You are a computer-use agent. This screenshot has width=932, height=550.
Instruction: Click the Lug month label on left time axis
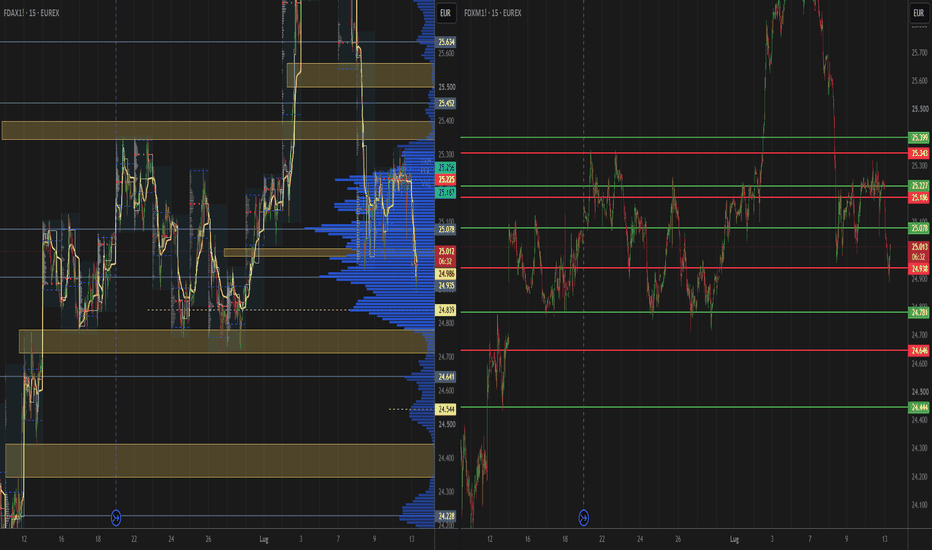(x=264, y=539)
